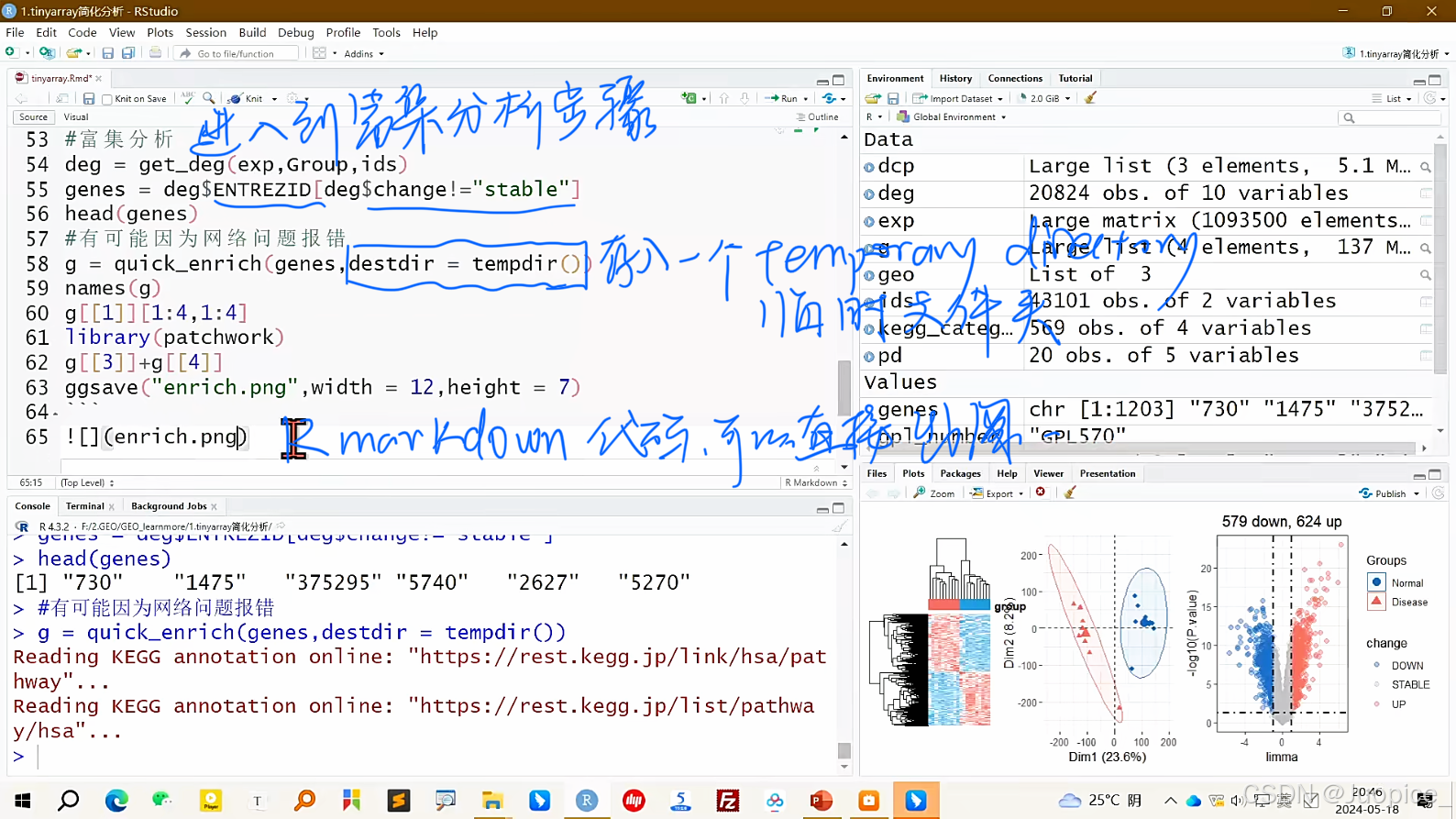Click the New File icon in main toolbar
This screenshot has height=819, width=1456.
(12, 53)
